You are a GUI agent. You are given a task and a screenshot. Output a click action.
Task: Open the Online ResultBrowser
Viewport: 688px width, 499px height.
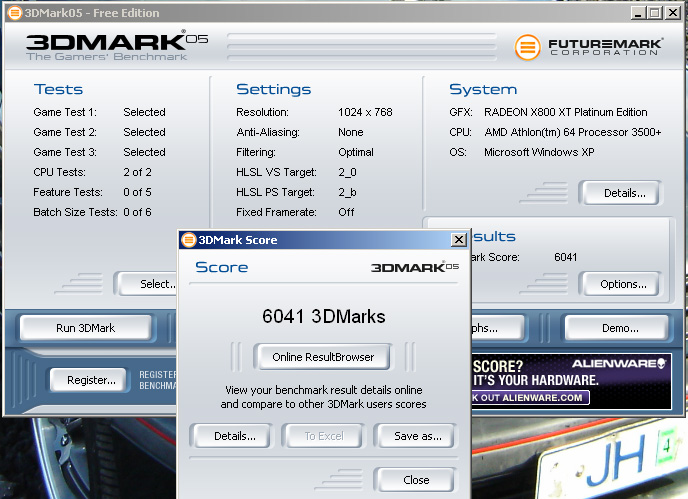tap(323, 356)
